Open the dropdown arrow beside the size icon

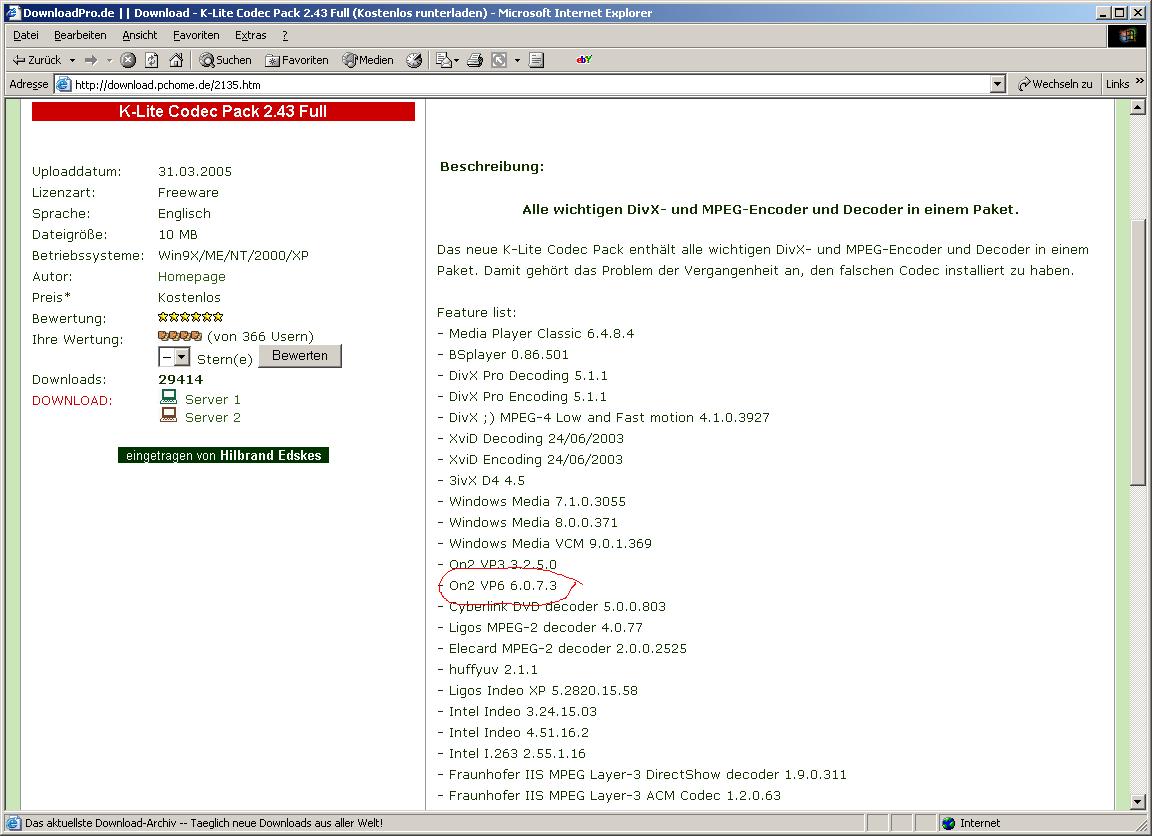click(517, 60)
